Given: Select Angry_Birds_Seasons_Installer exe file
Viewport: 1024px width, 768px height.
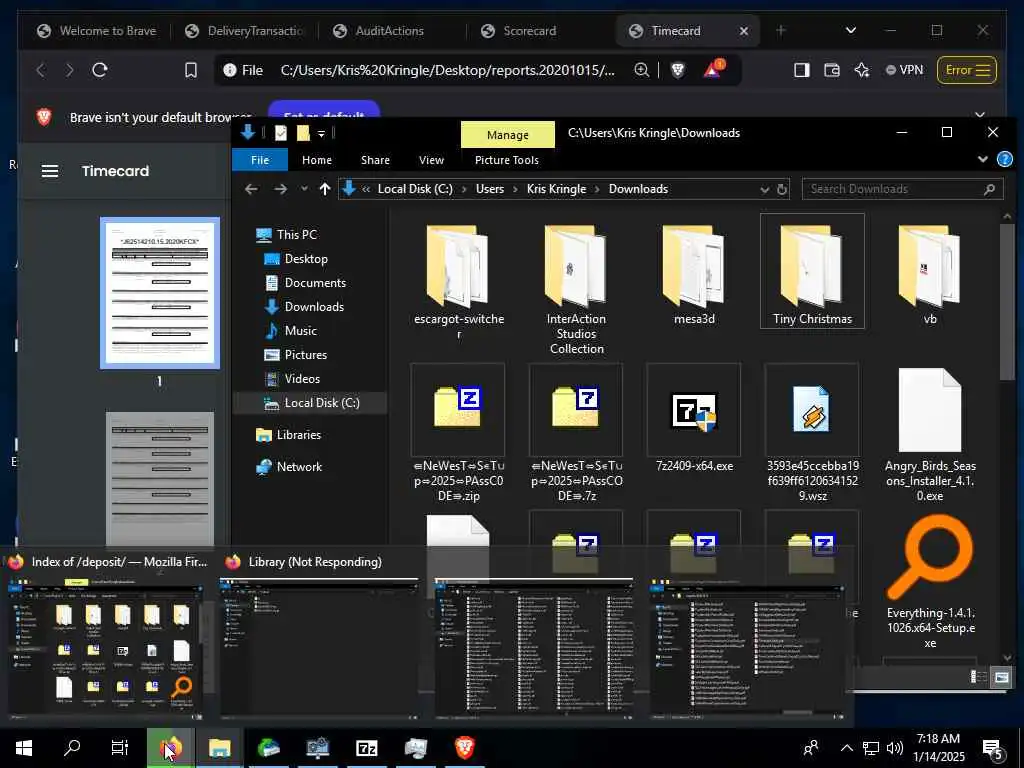Looking at the screenshot, I should point(930,434).
